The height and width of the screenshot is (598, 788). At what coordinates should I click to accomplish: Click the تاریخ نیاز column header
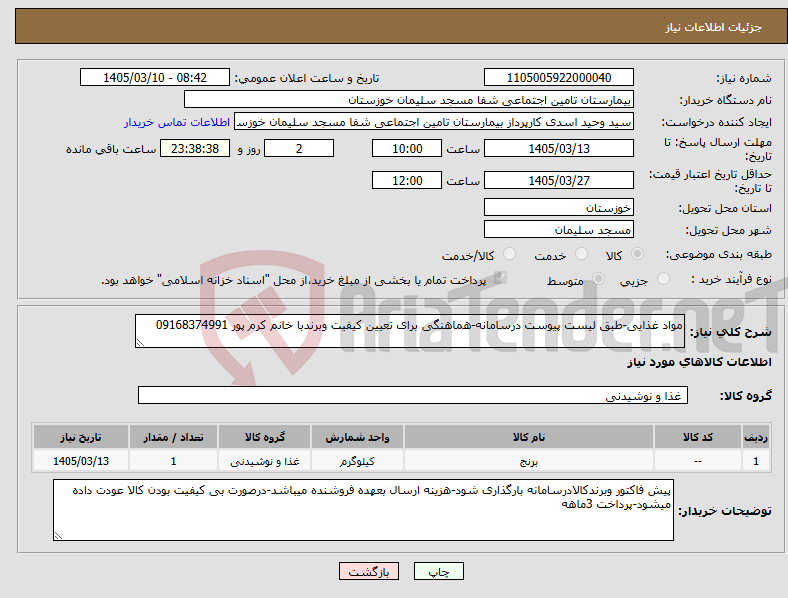[81, 437]
